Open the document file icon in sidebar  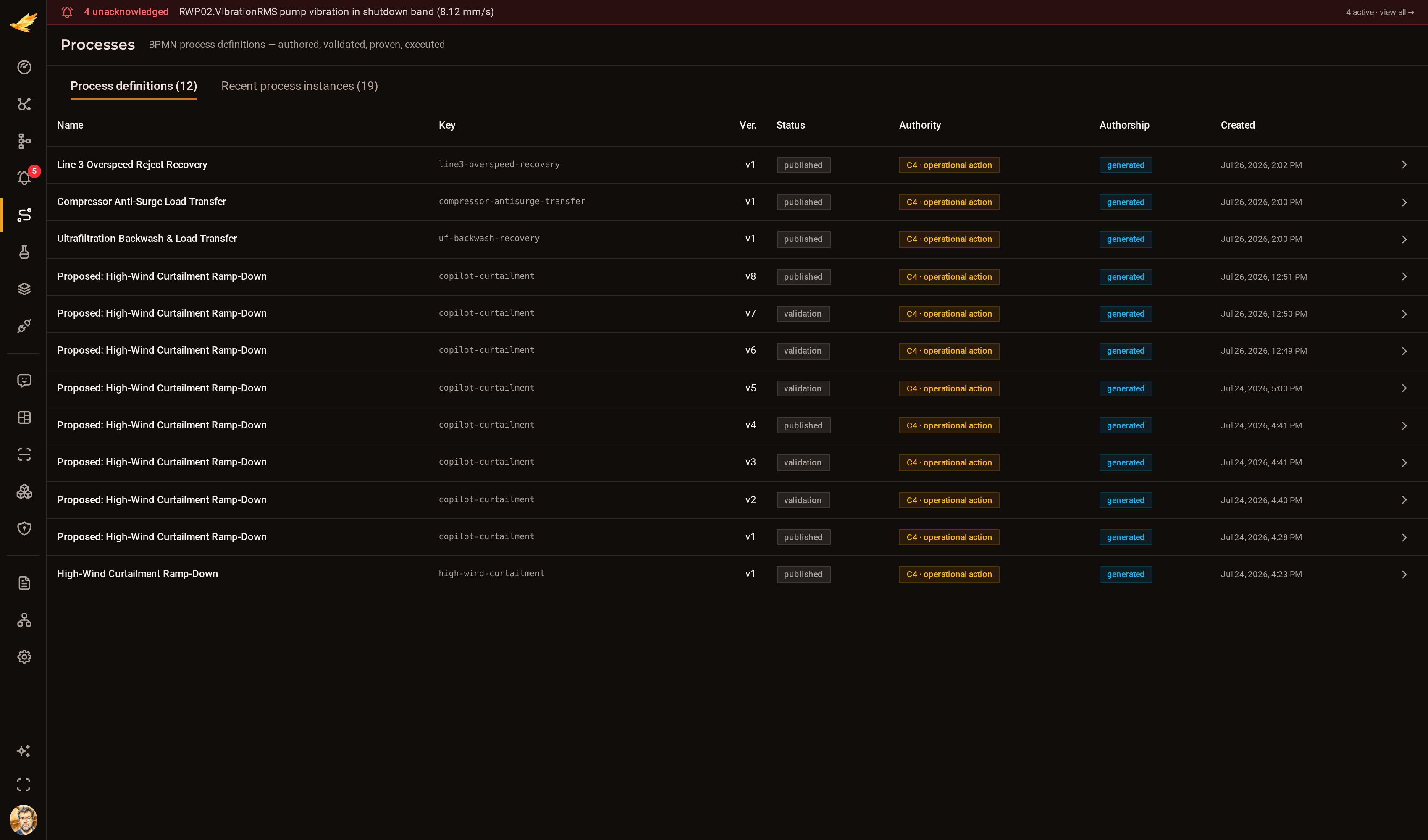[24, 583]
